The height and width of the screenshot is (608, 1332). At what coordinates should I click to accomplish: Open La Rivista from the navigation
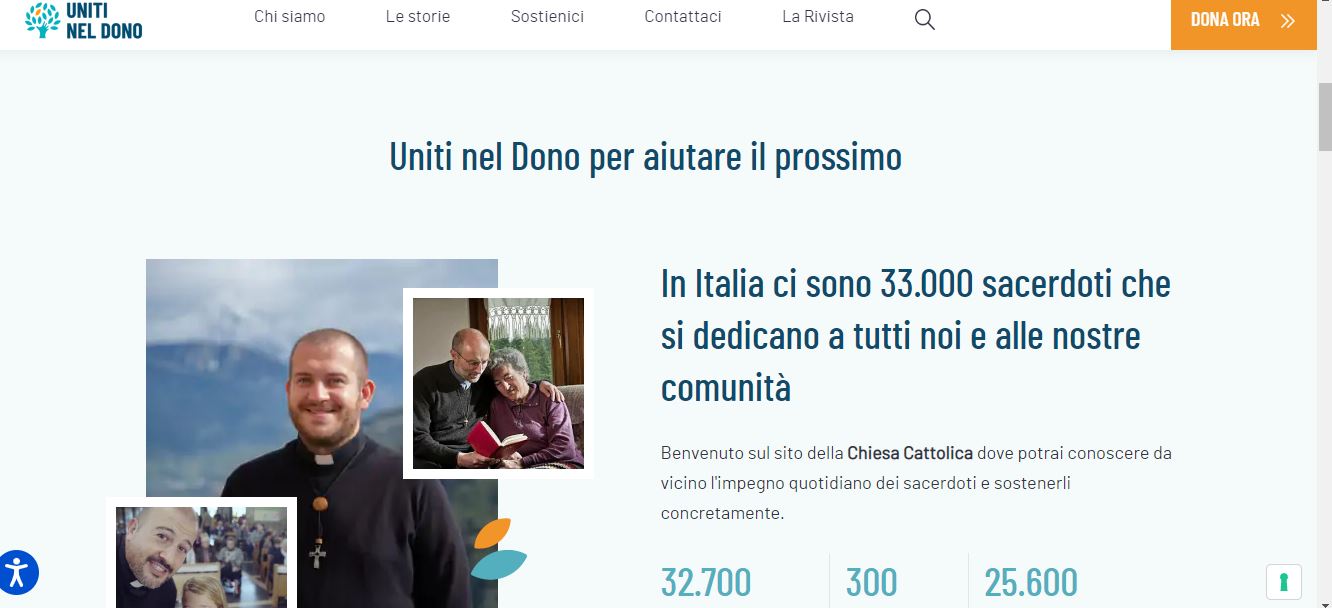click(x=818, y=16)
